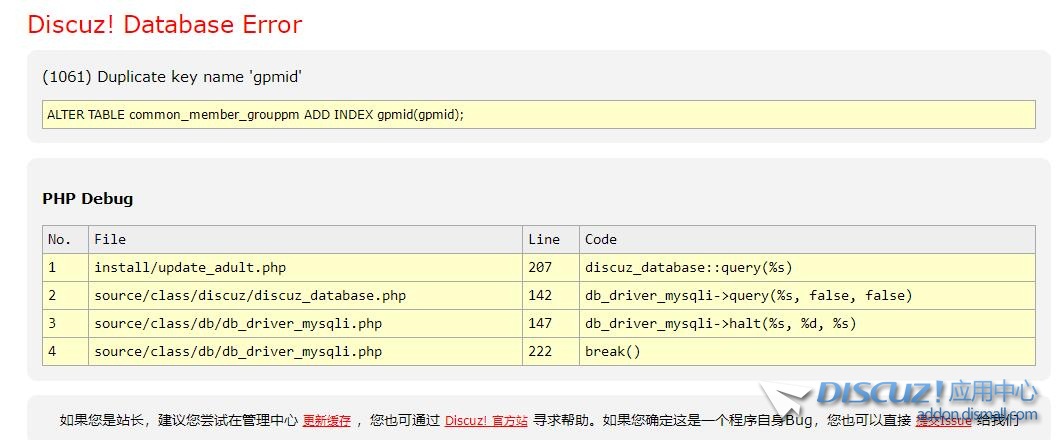The height and width of the screenshot is (440, 1056).
Task: Select install/update_adult.php file cell
Action: tap(190, 268)
